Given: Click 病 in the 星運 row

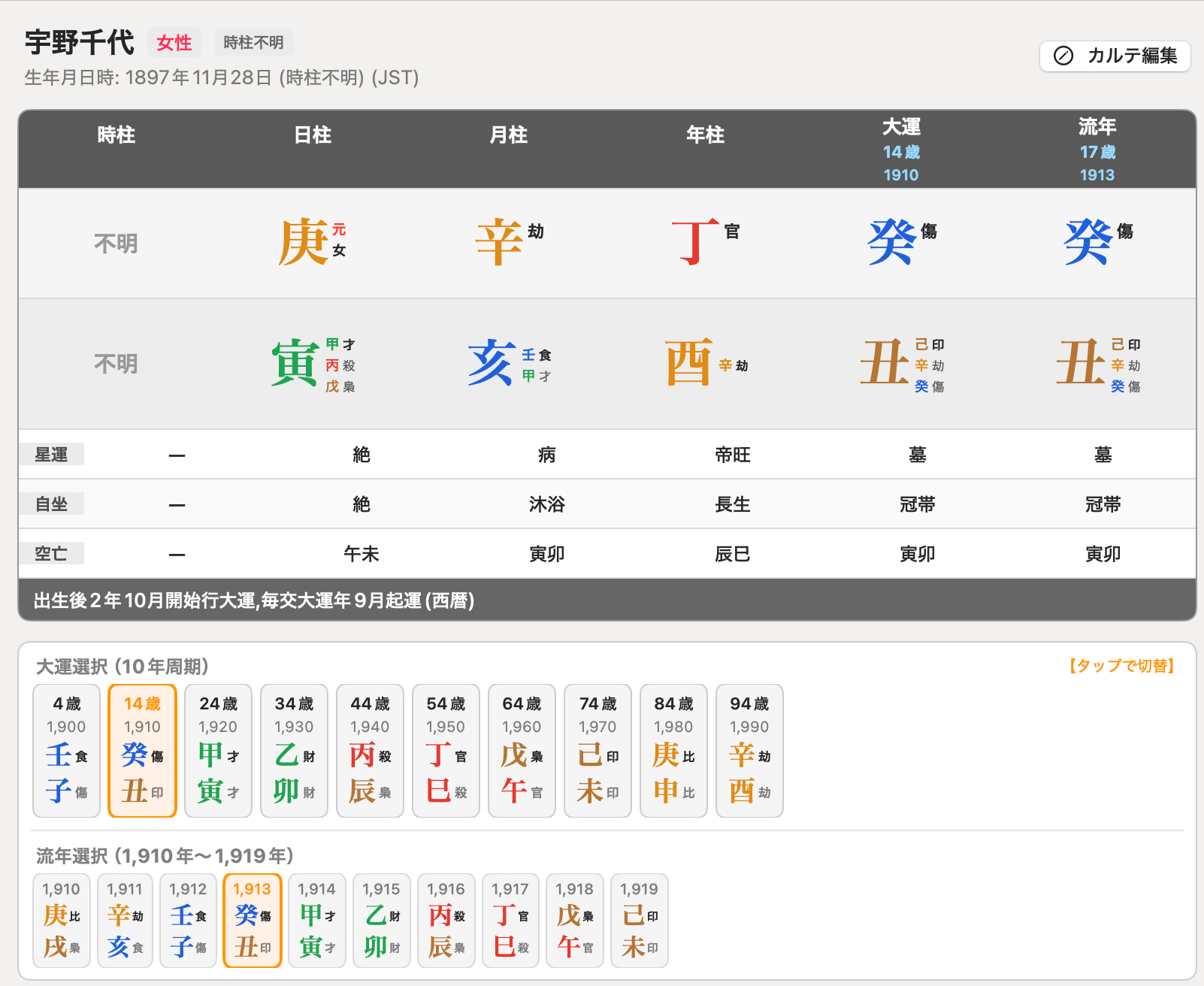Looking at the screenshot, I should click(546, 455).
